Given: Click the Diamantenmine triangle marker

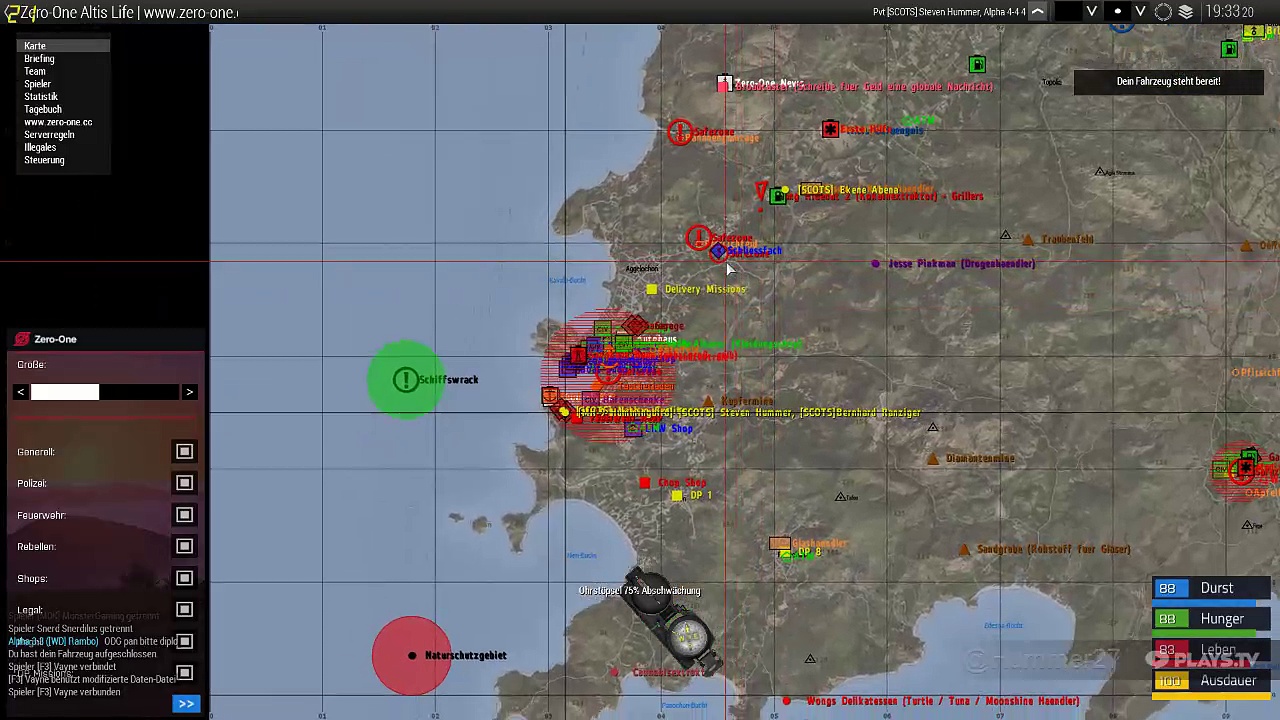Looking at the screenshot, I should 933,459.
